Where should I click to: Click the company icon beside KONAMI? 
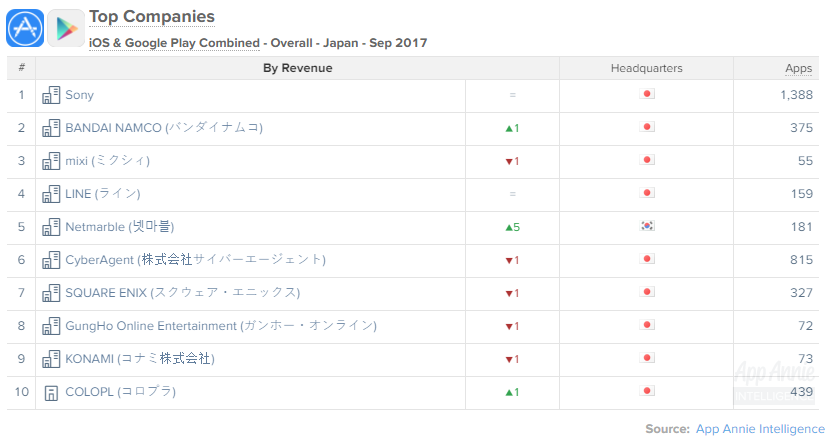[51, 359]
